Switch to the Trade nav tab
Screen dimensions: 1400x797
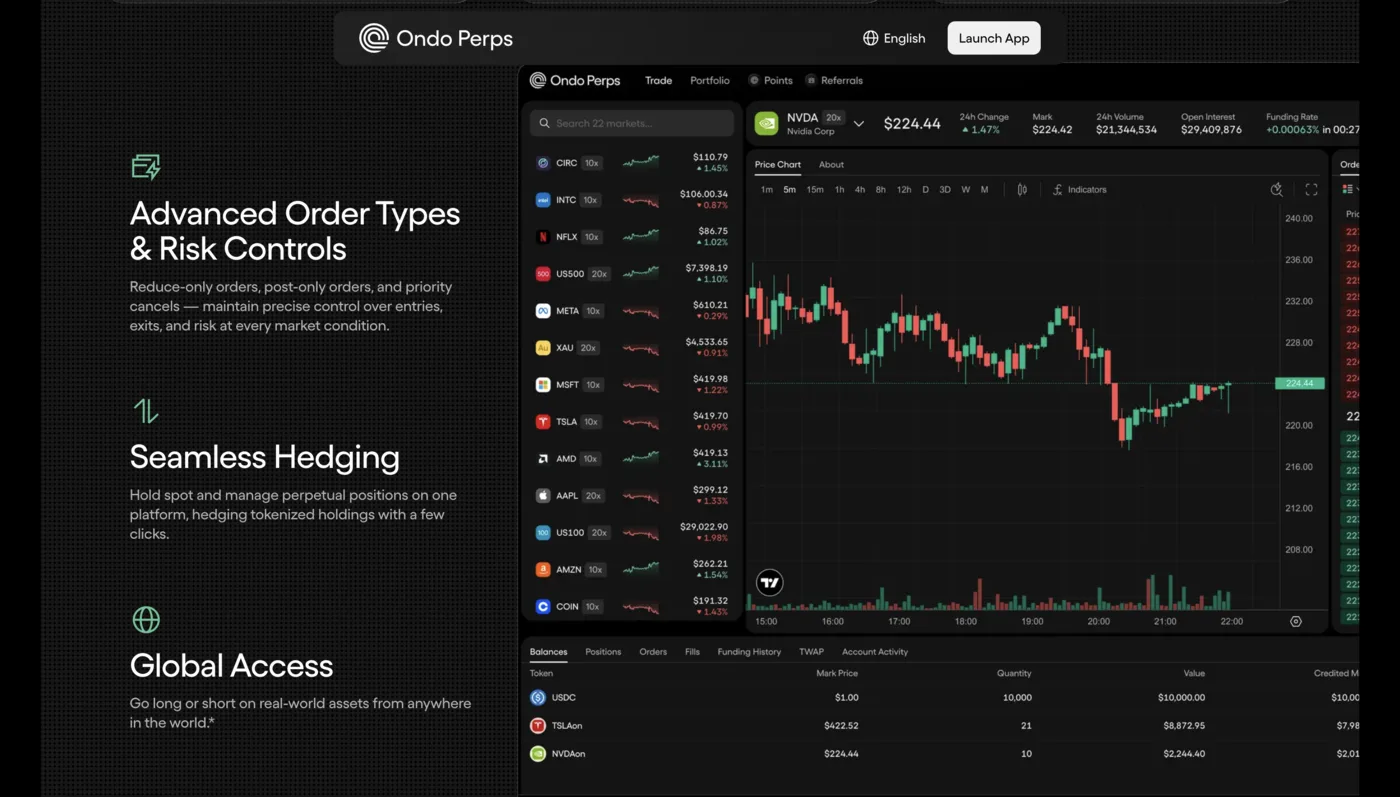pyautogui.click(x=658, y=81)
